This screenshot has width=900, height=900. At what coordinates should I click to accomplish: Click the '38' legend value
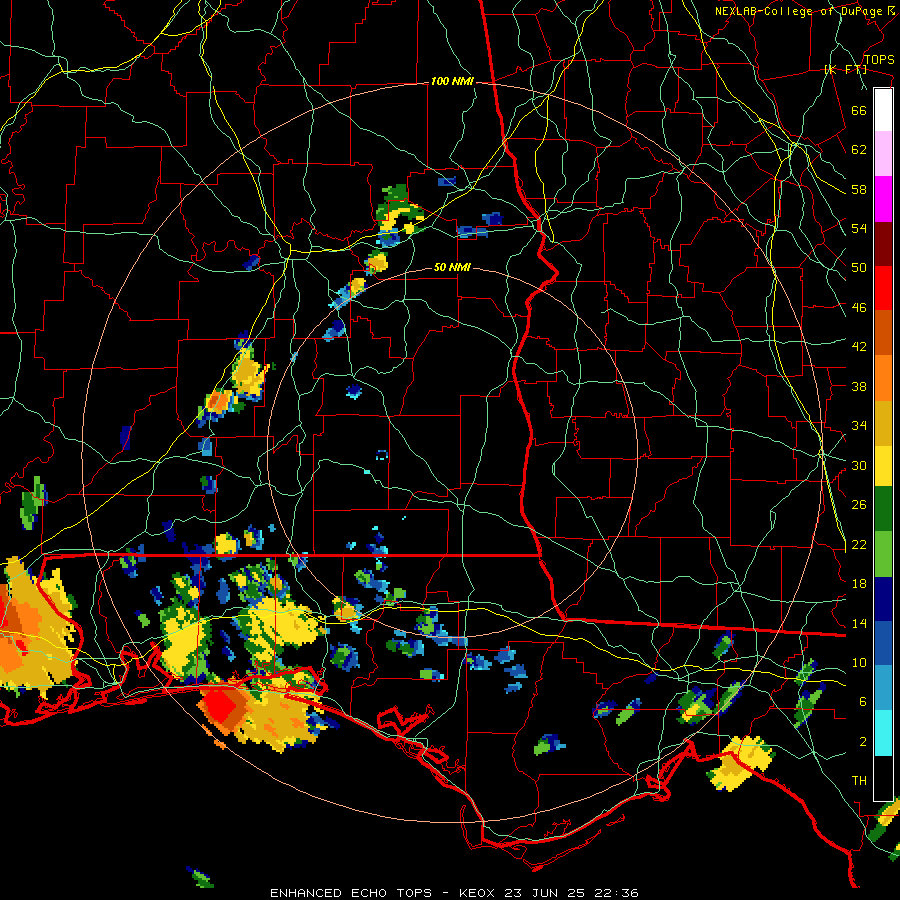(x=859, y=386)
